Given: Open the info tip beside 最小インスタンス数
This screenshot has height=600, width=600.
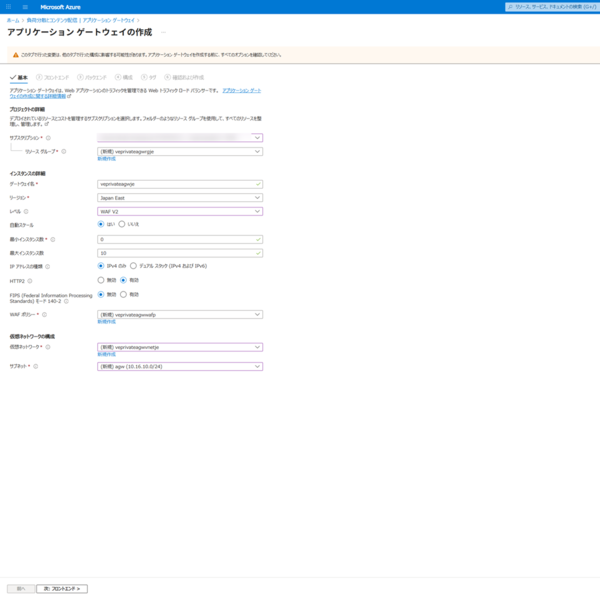Looking at the screenshot, I should coord(53,240).
